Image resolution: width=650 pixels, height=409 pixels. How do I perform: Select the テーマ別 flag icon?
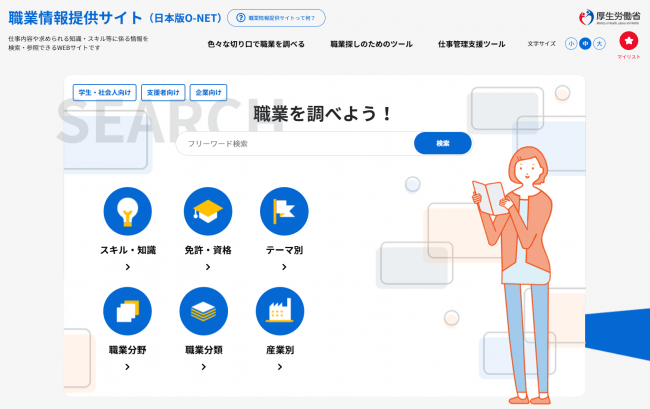pos(284,211)
